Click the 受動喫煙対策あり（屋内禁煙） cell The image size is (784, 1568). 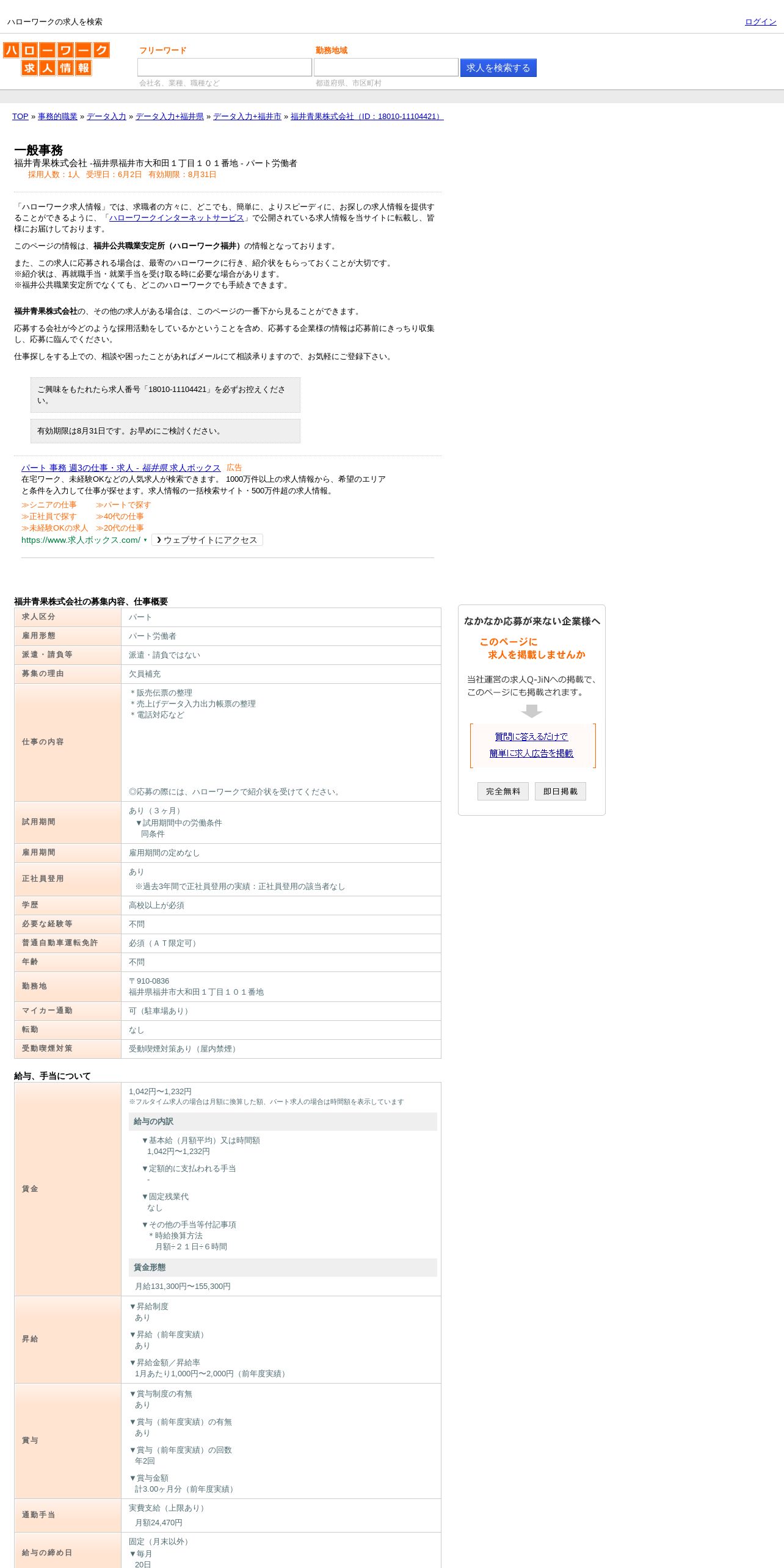pyautogui.click(x=281, y=1049)
